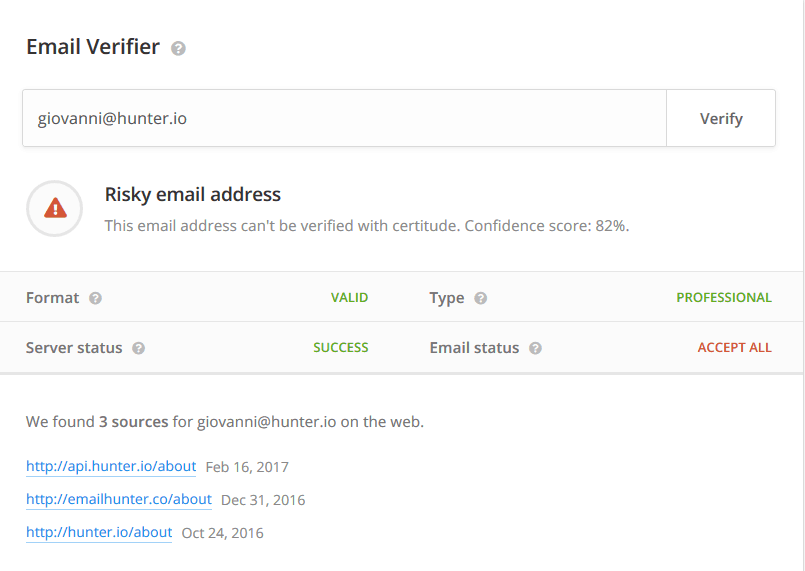Open the Email status help tooltip icon
The height and width of the screenshot is (571, 805).
(535, 348)
